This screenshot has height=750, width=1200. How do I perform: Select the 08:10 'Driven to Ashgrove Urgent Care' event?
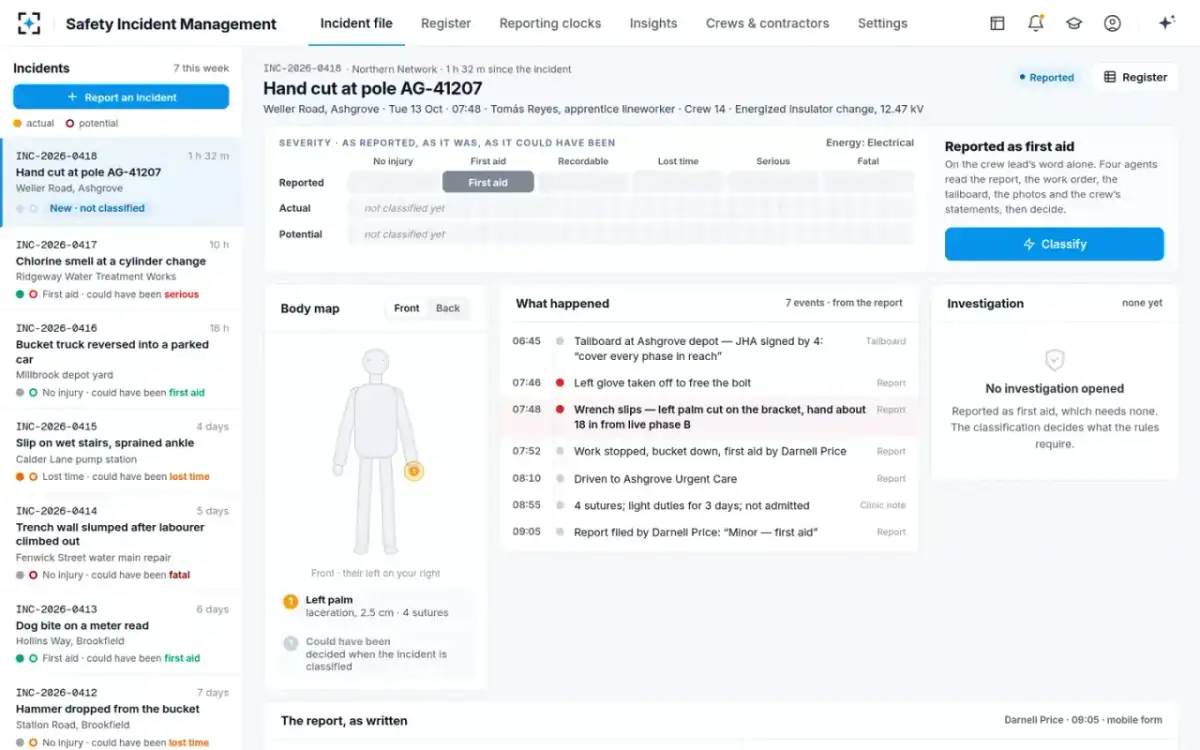tap(709, 478)
